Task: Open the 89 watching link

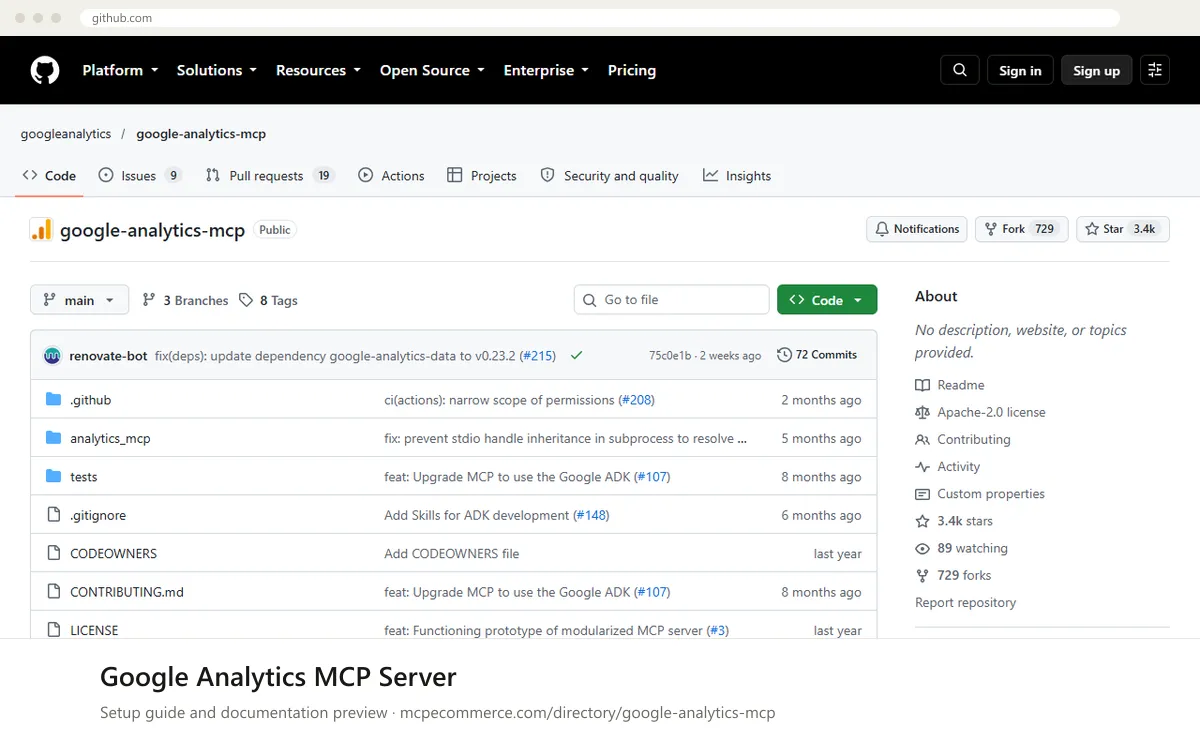Action: 961,548
